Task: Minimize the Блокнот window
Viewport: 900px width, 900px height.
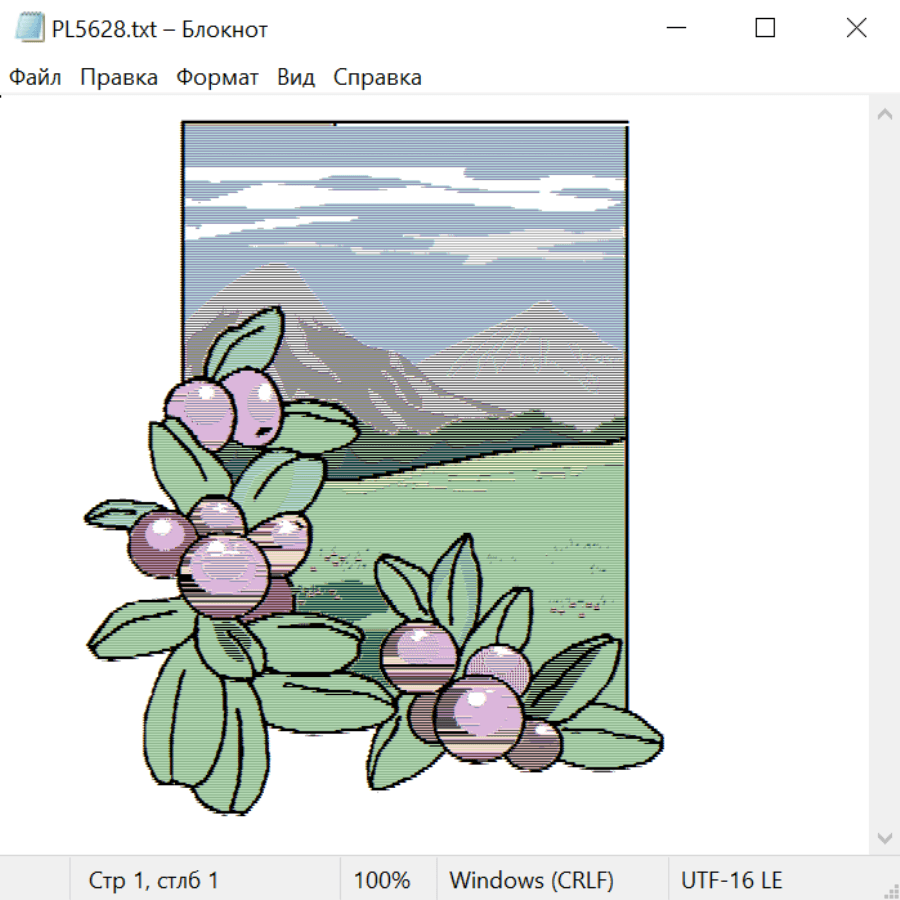Action: [674, 28]
